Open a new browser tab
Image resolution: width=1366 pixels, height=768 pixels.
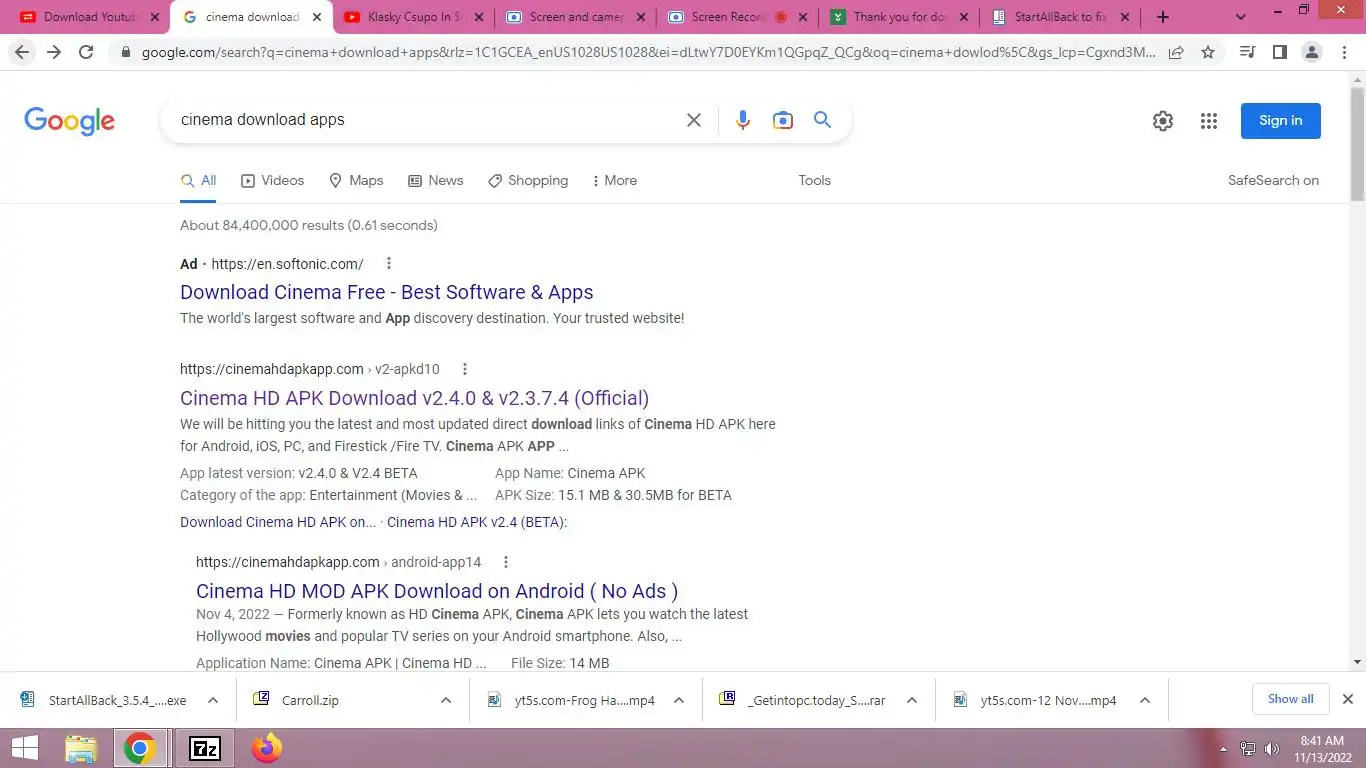[1162, 17]
